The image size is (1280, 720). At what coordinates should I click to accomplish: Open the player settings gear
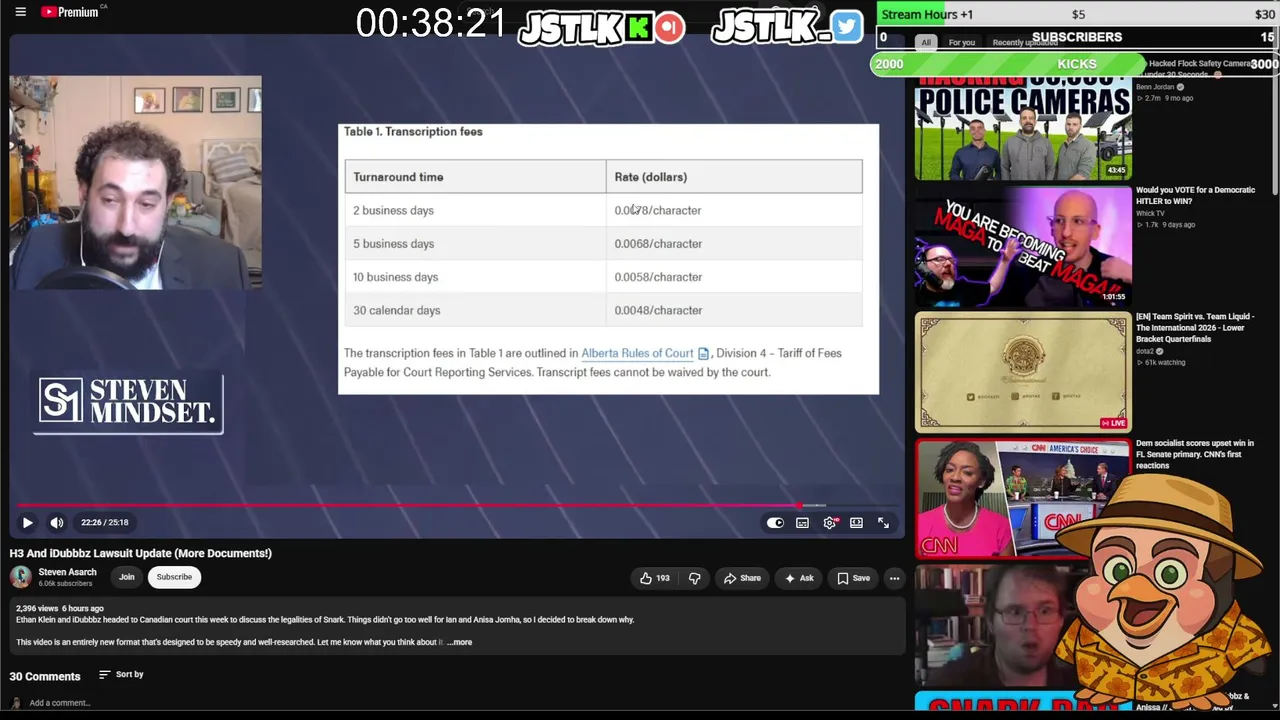pos(830,522)
